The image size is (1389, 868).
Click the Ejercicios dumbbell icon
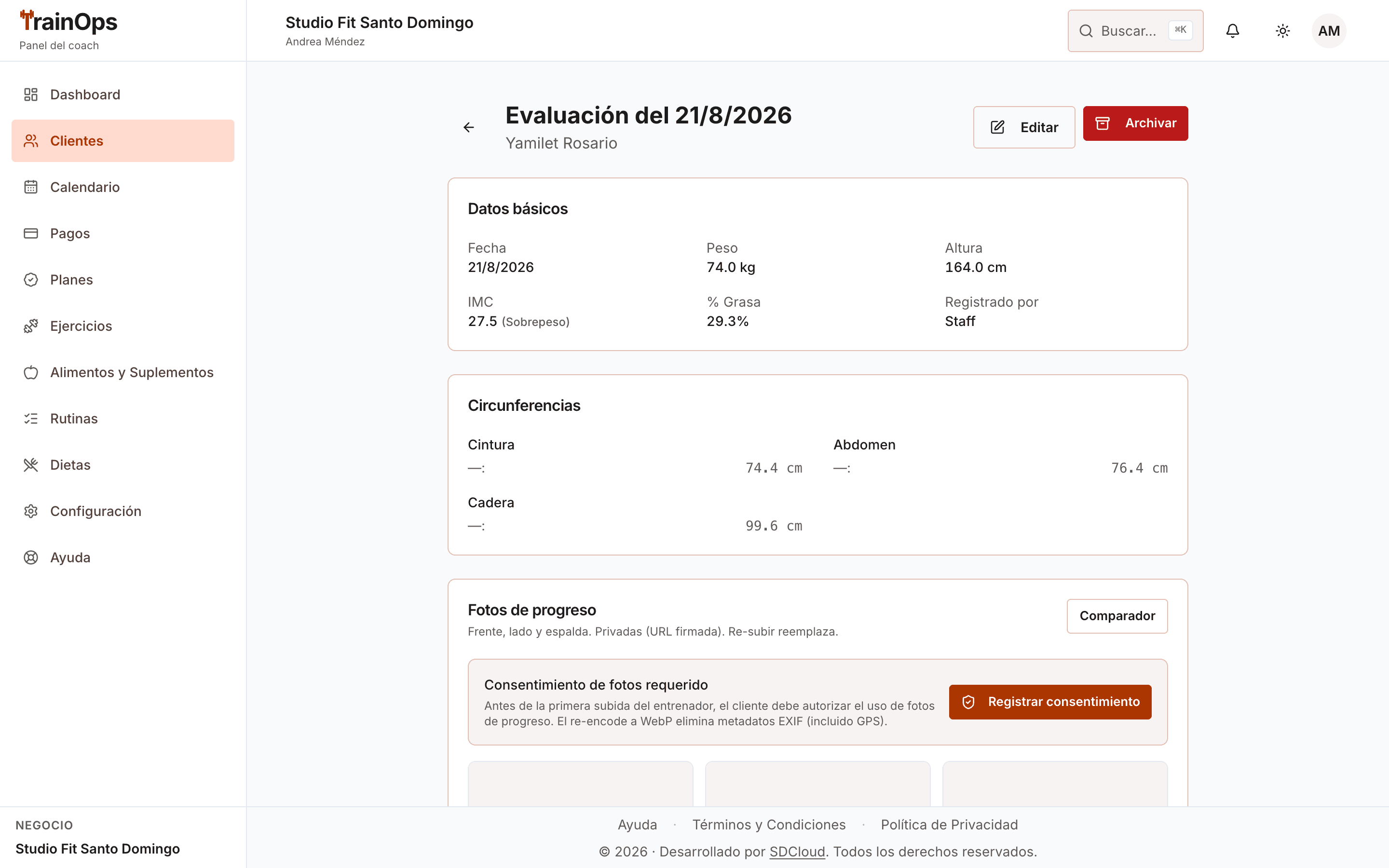[31, 326]
